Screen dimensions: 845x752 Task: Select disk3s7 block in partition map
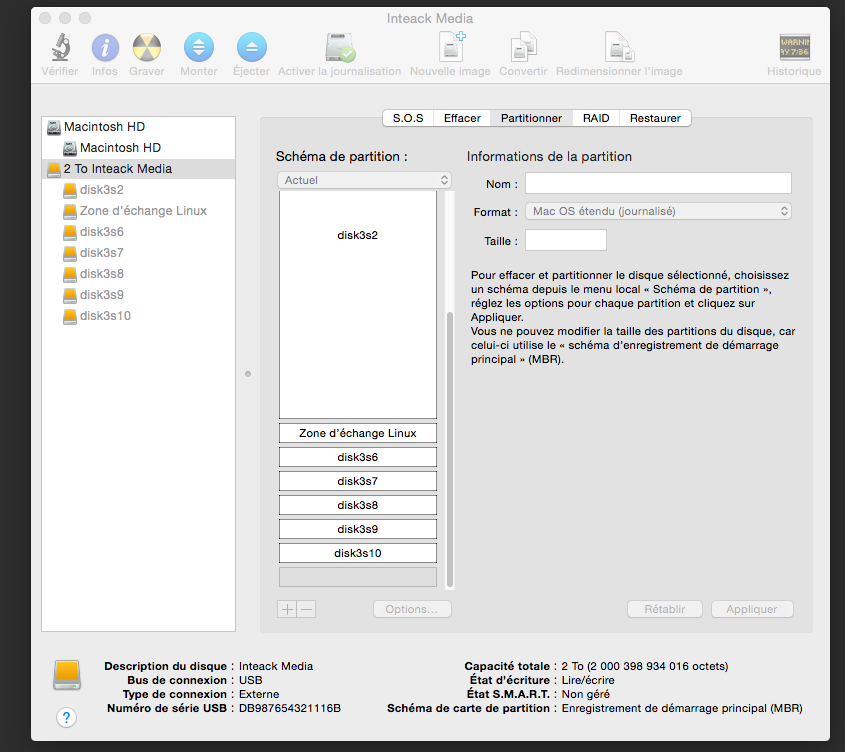[358, 481]
